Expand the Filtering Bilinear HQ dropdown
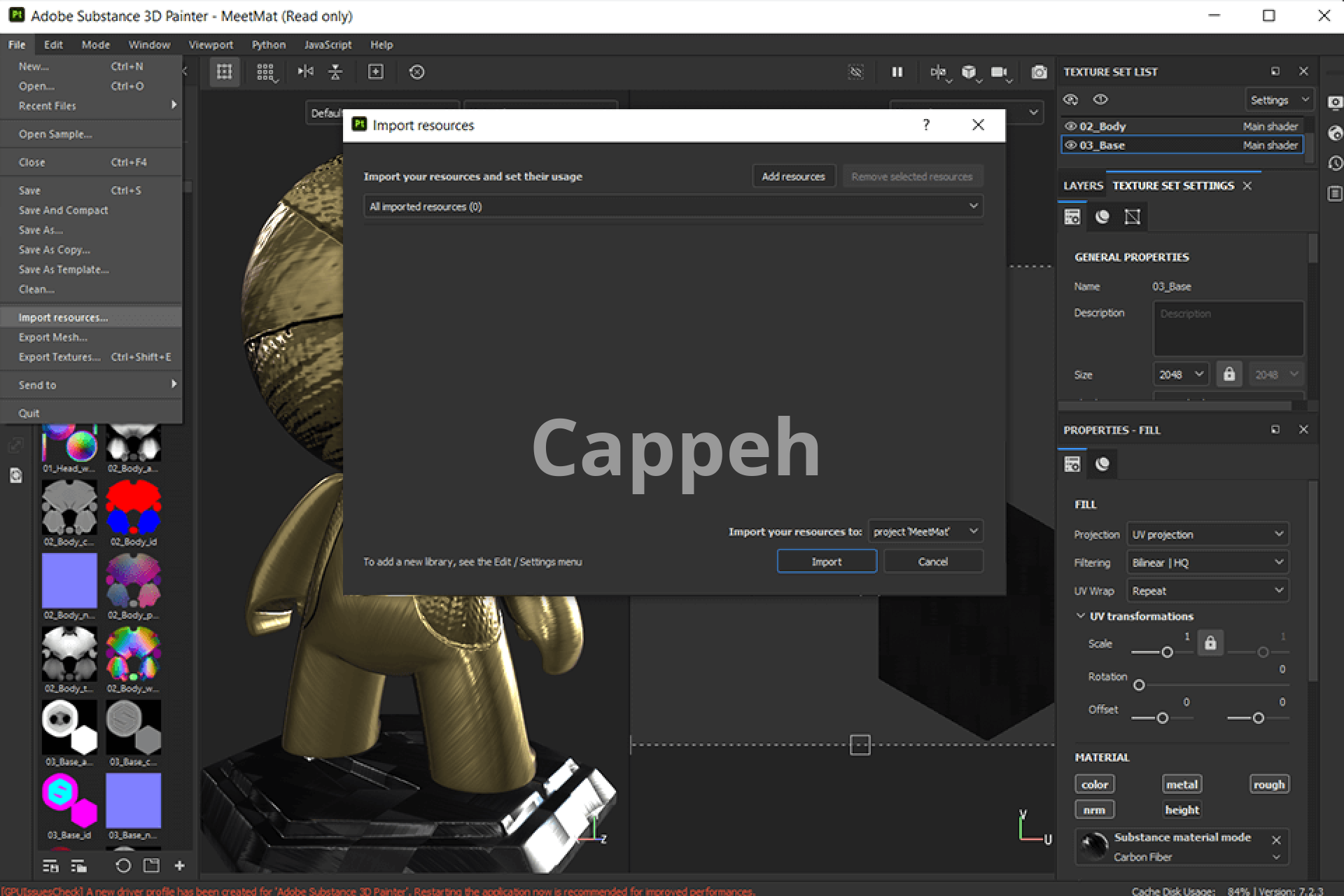Viewport: 1344px width, 896px height. 1207,562
